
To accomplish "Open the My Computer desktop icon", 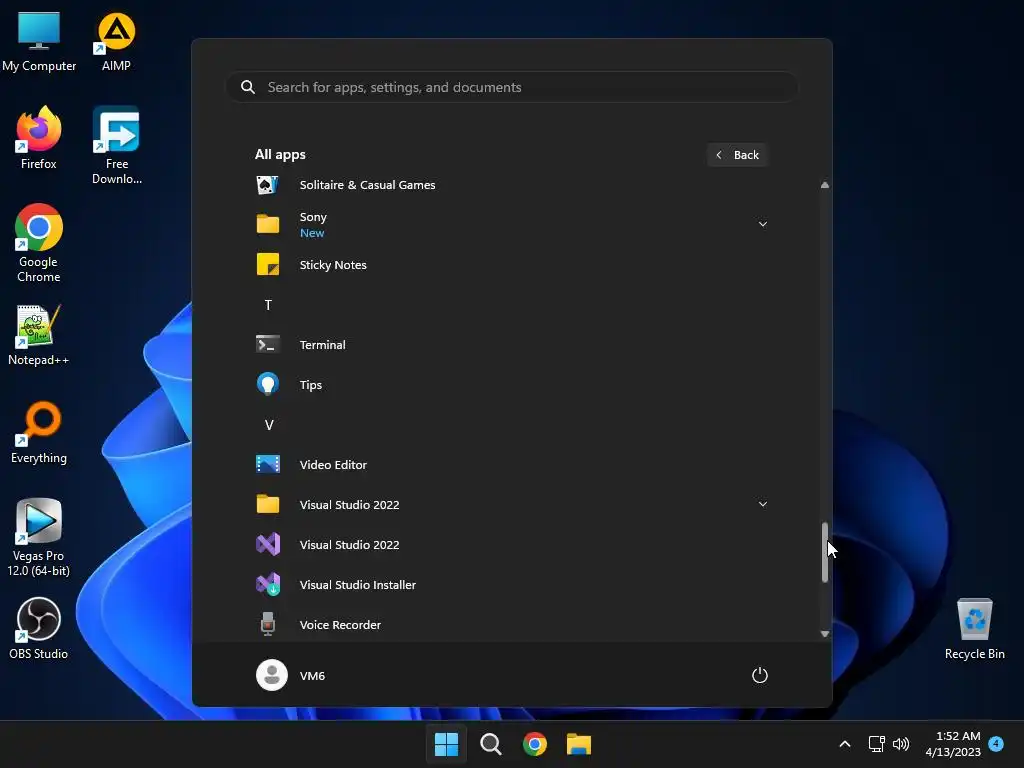I will [39, 41].
